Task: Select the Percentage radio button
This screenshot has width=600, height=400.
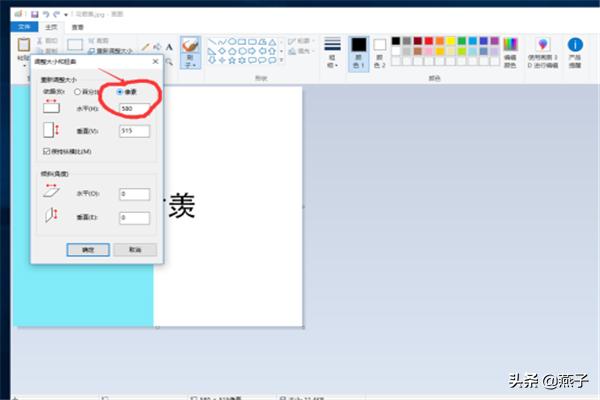Action: (x=77, y=92)
